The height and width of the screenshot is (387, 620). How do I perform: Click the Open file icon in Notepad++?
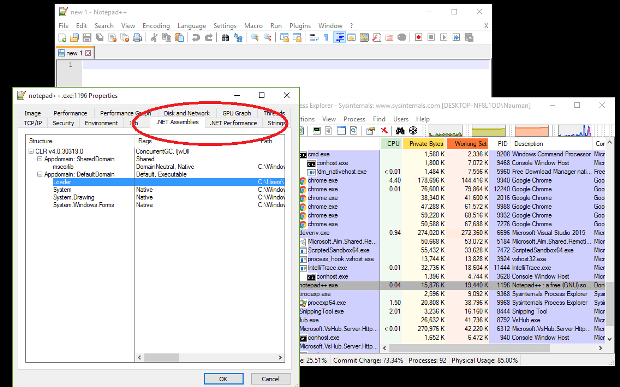[x=74, y=38]
